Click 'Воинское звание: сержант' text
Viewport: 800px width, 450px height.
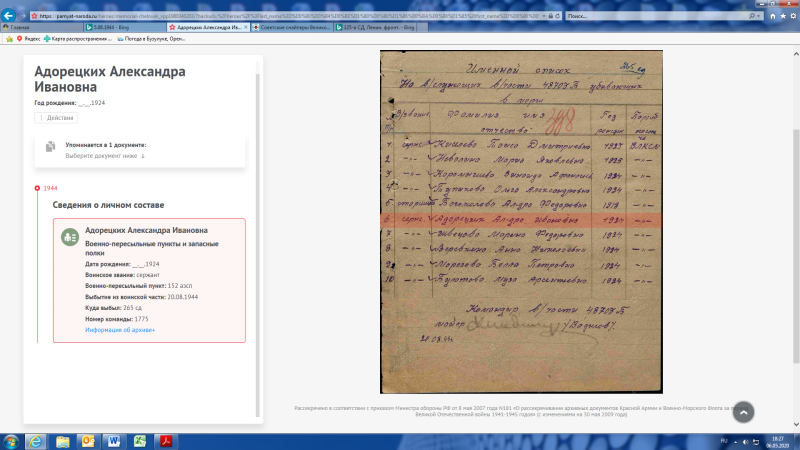click(122, 275)
